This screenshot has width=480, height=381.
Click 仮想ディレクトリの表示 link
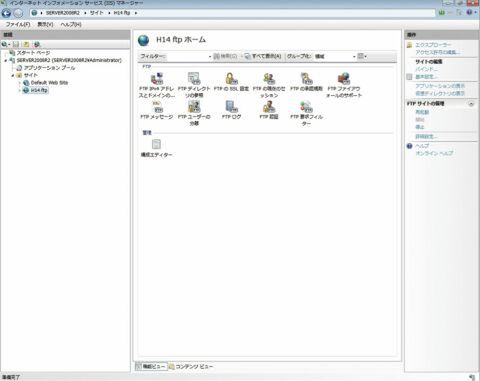(x=440, y=93)
